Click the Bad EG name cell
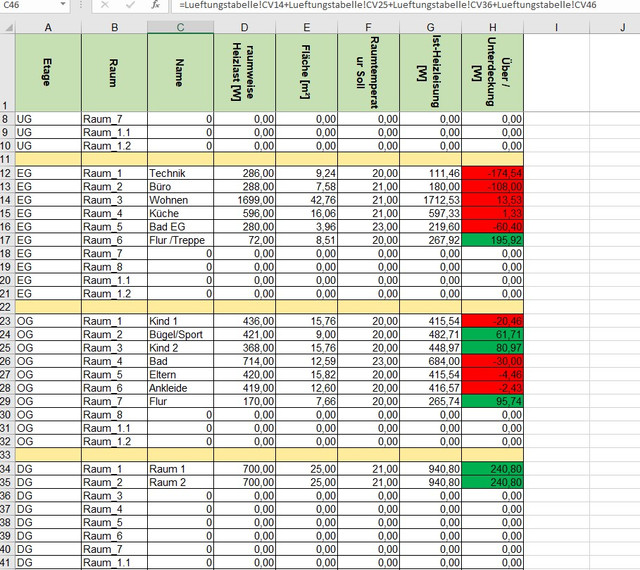640x570 pixels. click(x=180, y=227)
